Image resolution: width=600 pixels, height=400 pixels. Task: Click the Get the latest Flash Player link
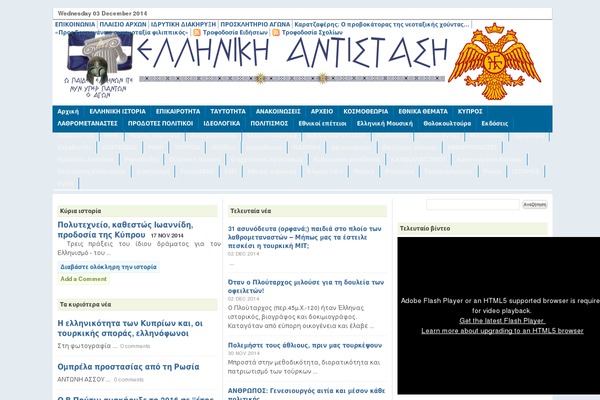(502, 321)
